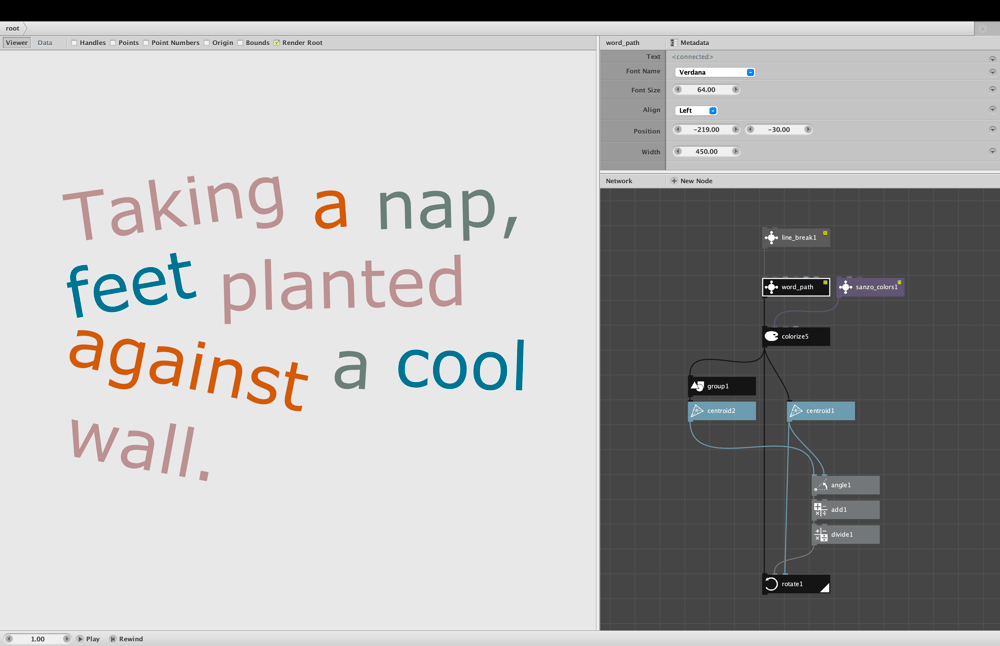Switch to the Data tab
The image size is (1000, 646).
[45, 43]
